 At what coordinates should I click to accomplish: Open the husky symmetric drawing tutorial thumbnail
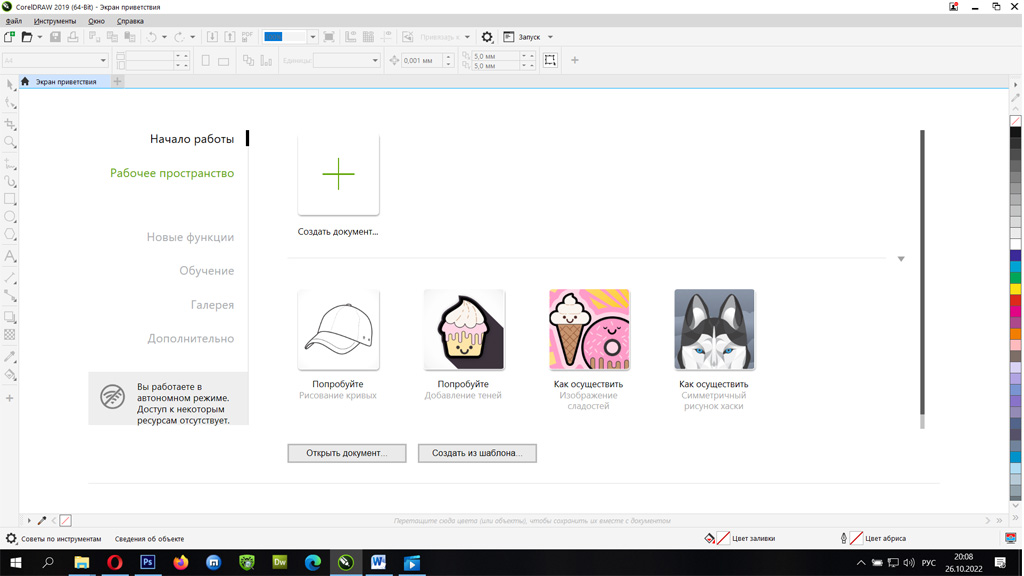[714, 330]
